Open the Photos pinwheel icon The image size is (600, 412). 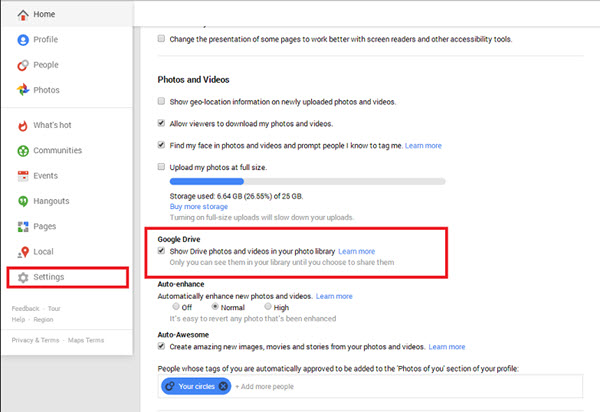tap(22, 90)
